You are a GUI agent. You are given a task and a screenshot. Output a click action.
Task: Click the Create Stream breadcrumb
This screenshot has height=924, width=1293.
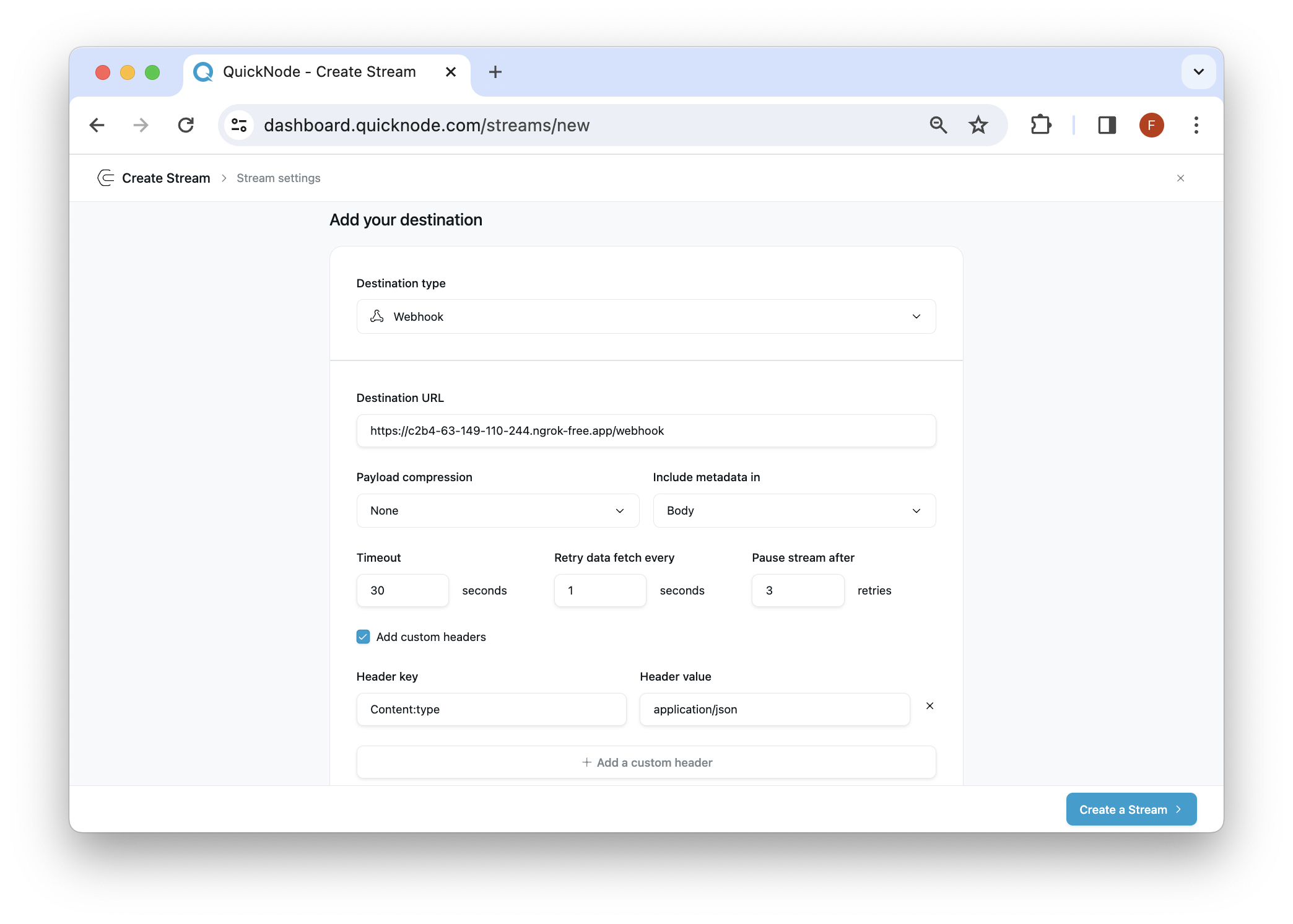[166, 178]
